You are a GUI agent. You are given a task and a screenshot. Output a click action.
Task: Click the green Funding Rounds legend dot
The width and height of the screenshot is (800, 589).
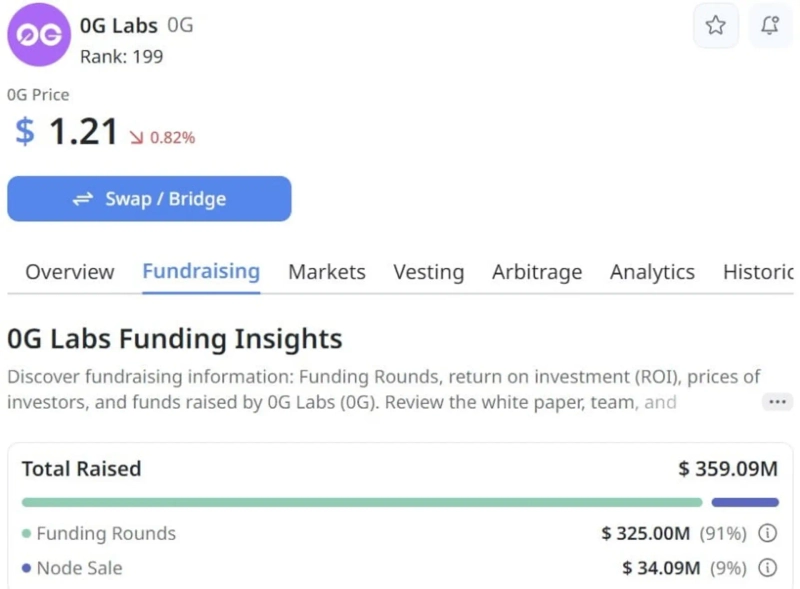tap(27, 533)
